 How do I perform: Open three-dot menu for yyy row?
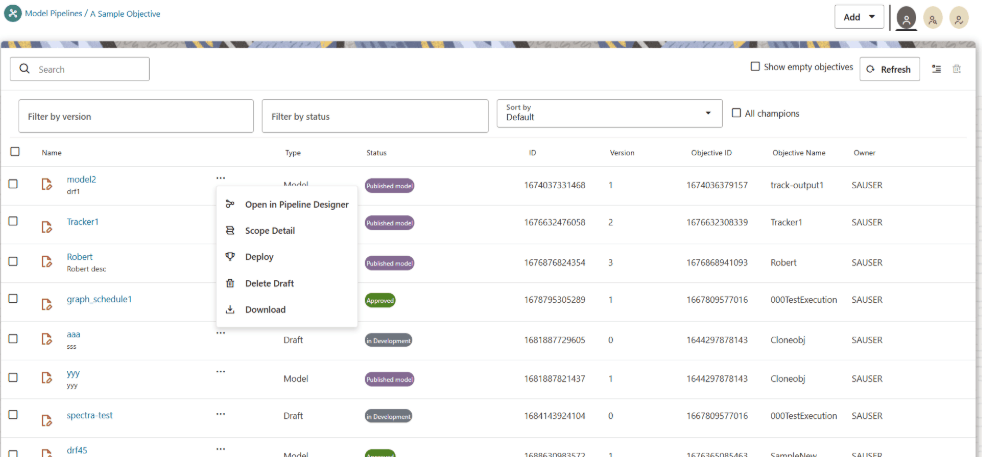coord(220,372)
